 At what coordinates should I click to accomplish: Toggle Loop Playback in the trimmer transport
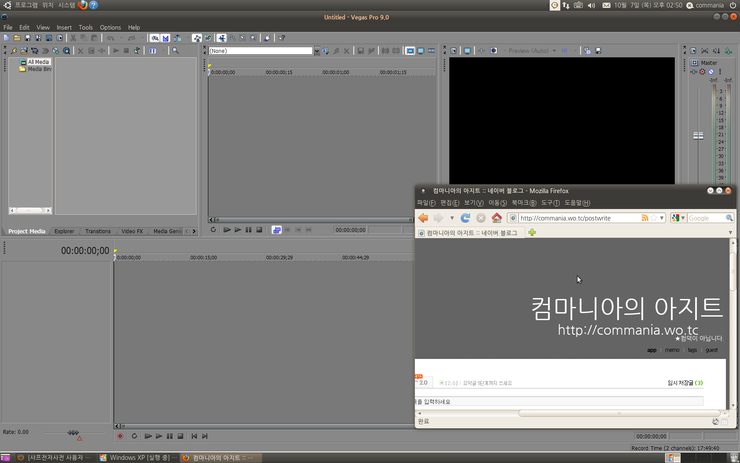click(213, 230)
